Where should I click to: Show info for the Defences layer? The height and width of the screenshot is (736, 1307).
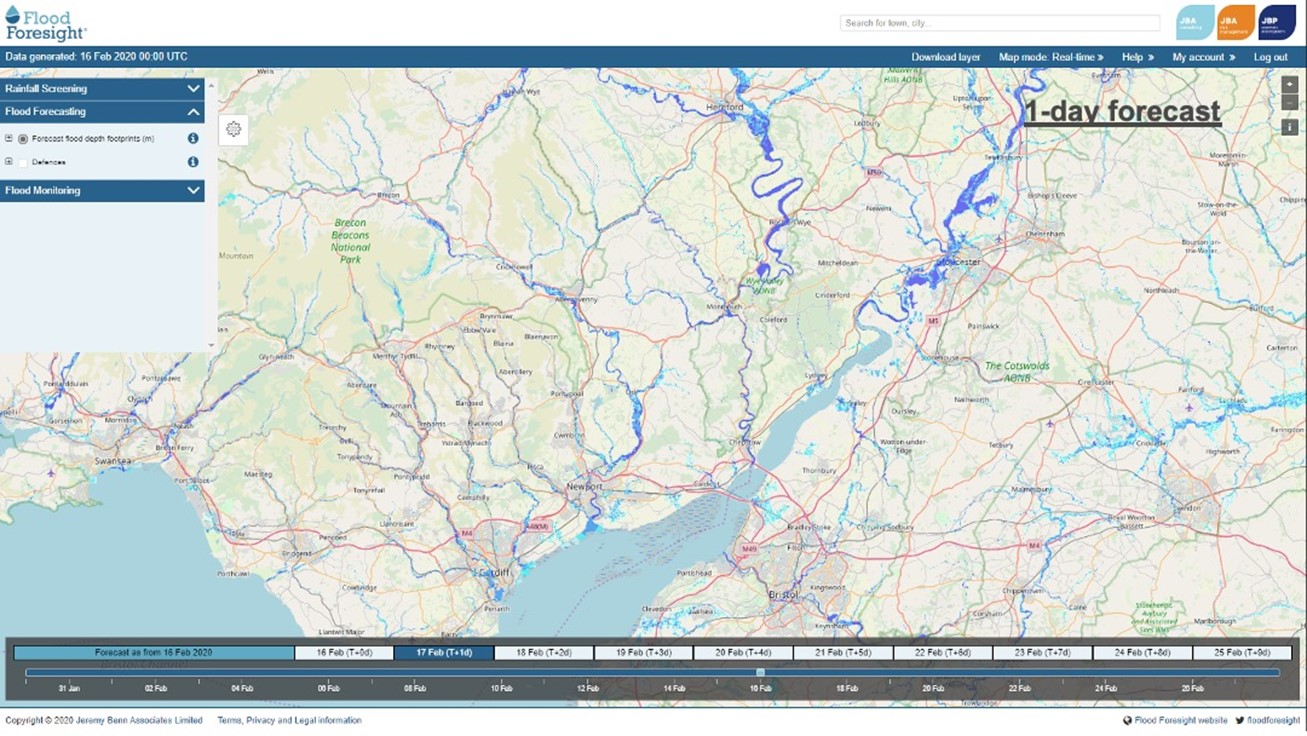(193, 162)
